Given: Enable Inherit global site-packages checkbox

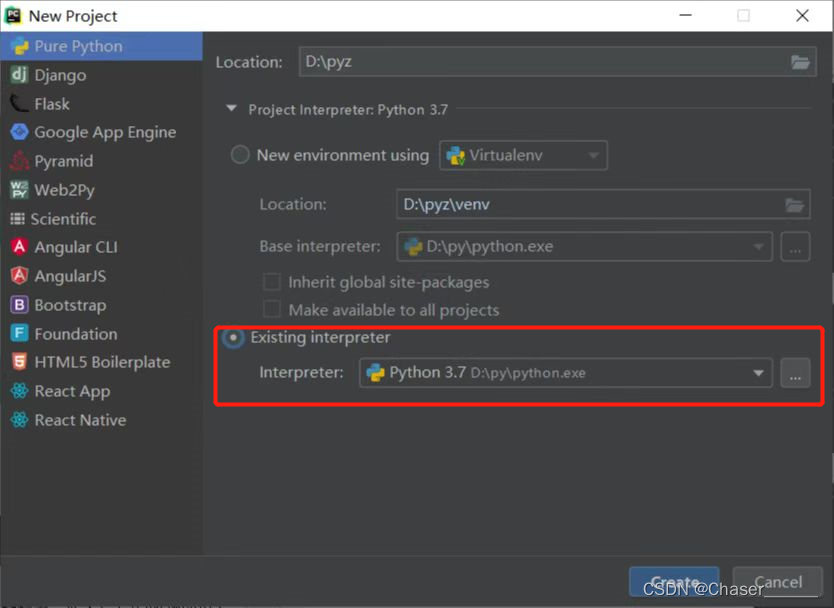Looking at the screenshot, I should (x=272, y=281).
